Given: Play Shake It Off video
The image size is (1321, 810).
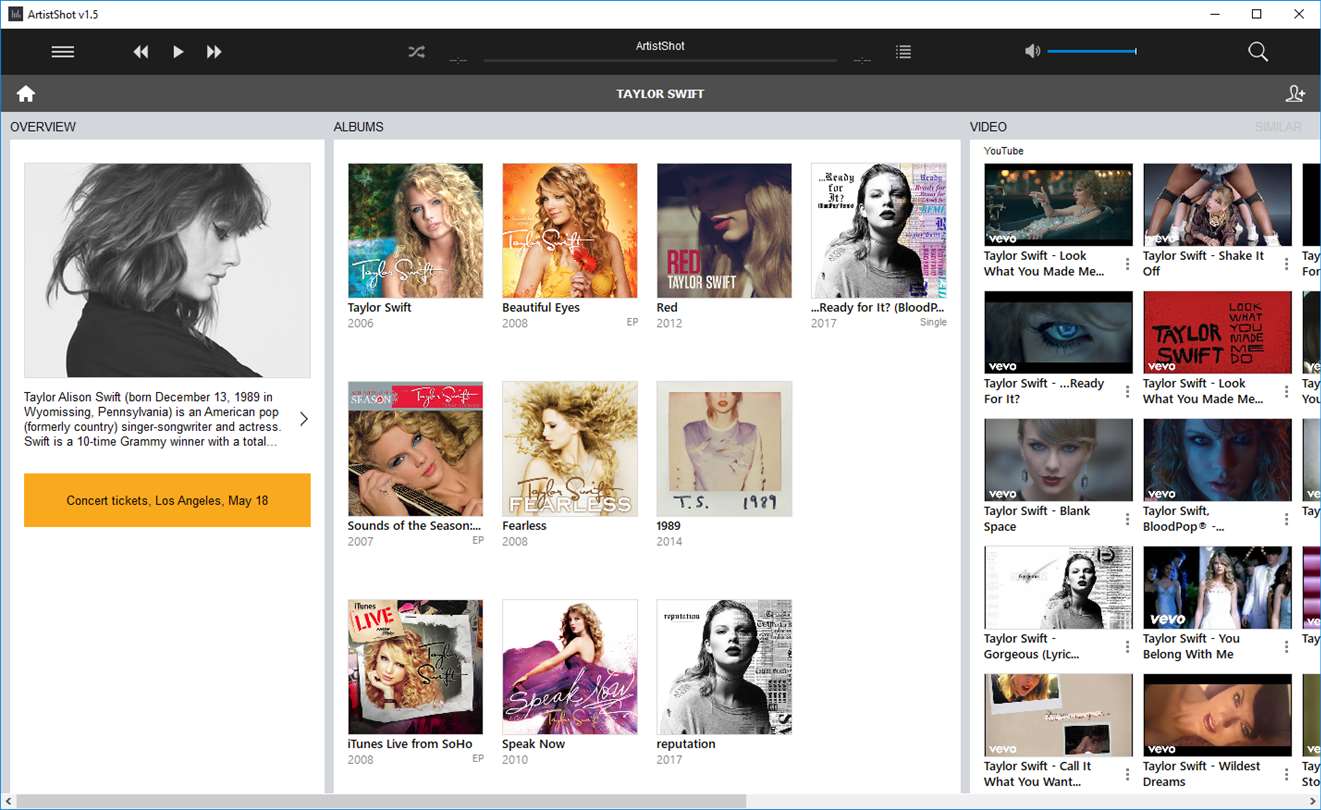Looking at the screenshot, I should click(x=1217, y=205).
